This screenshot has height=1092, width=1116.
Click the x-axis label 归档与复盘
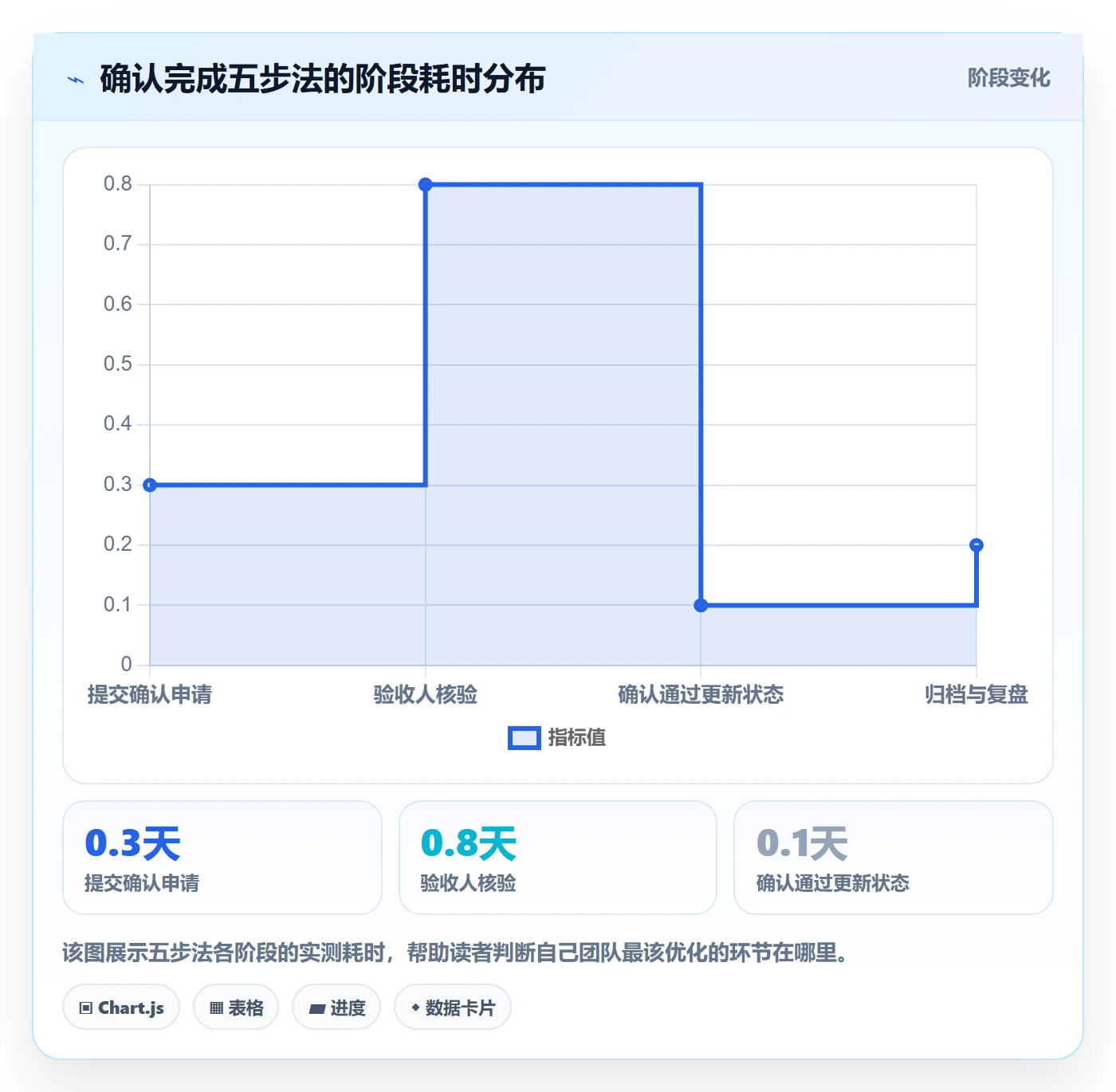point(976,695)
